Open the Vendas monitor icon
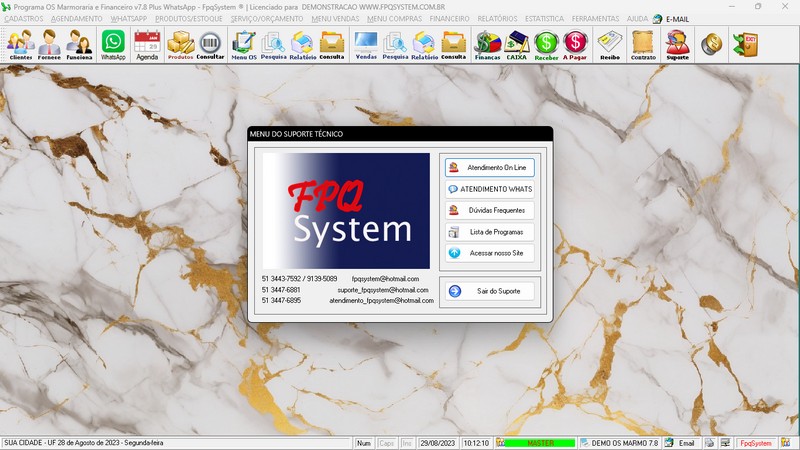The image size is (800, 450). (x=366, y=44)
